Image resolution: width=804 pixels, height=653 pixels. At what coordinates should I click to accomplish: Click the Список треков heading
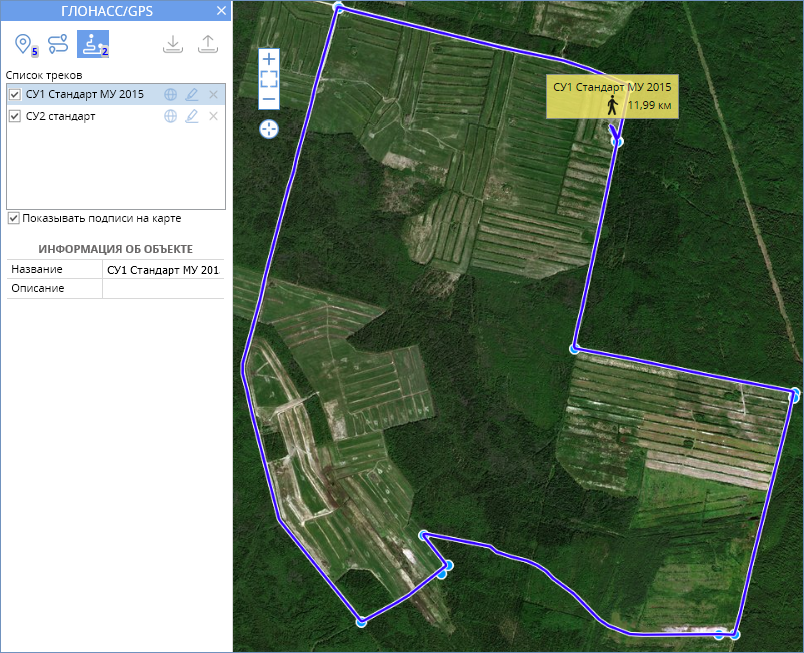(x=44, y=75)
